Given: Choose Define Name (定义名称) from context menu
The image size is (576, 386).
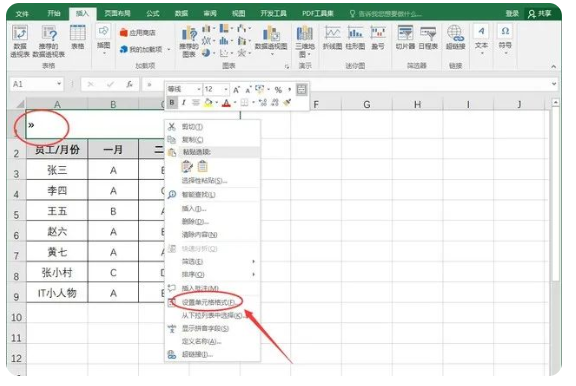Looking at the screenshot, I should tap(213, 341).
